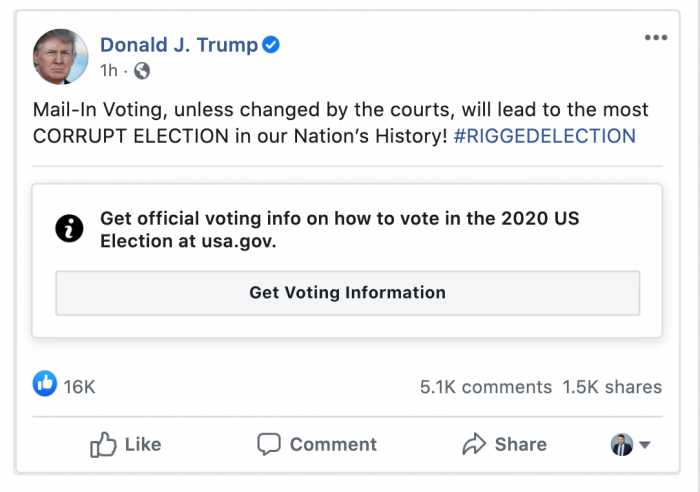Expand the arrow beside the small avatar

(645, 446)
